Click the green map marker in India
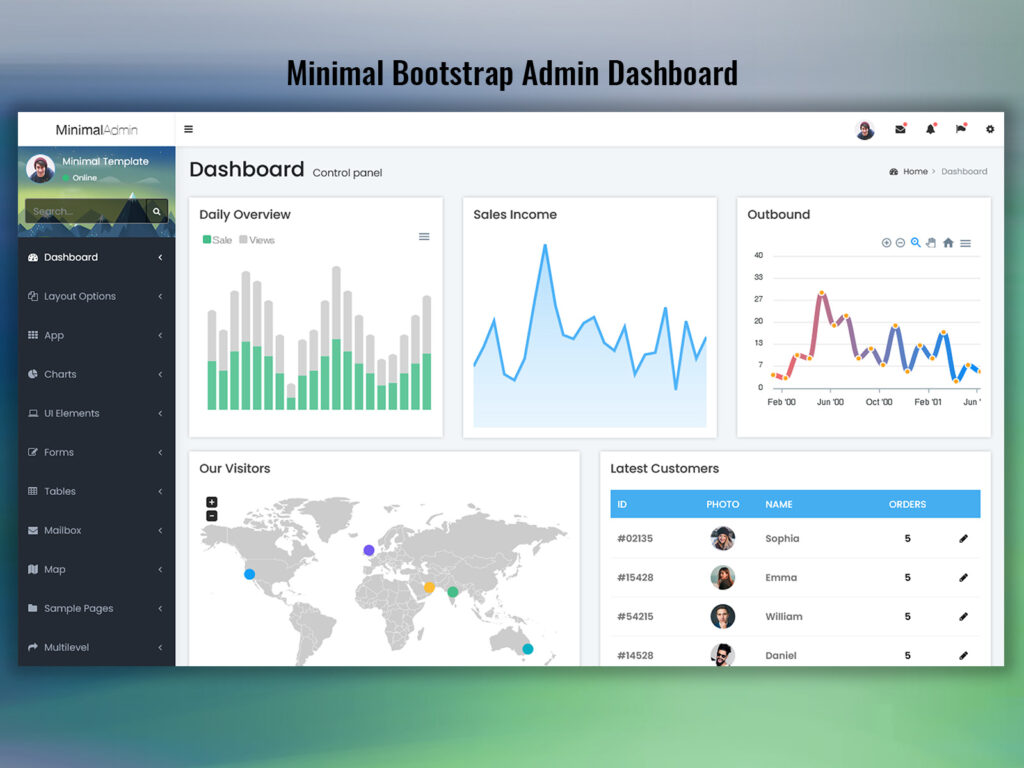Screen dimensions: 1024x768 (453, 592)
